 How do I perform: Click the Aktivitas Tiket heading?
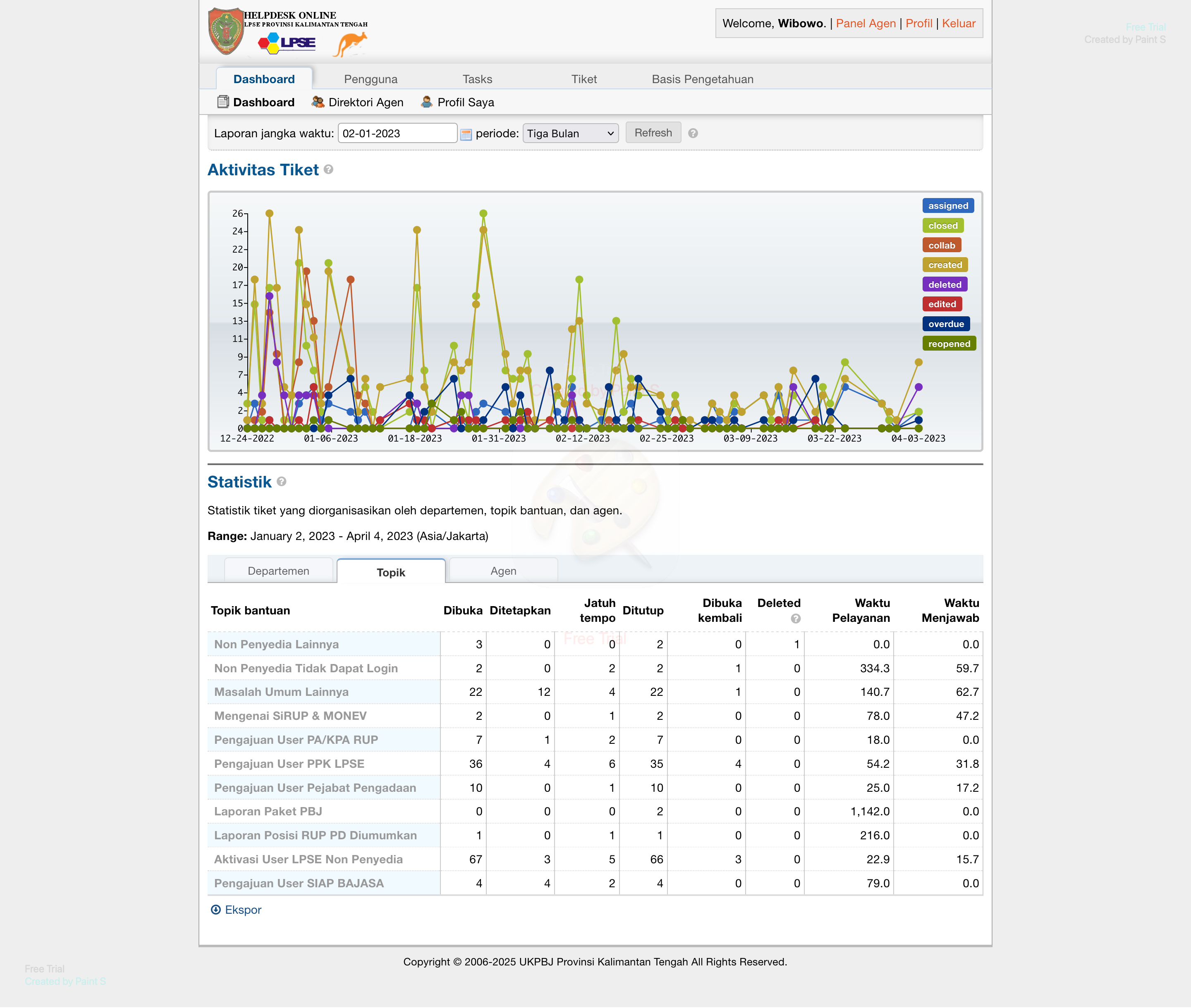tap(263, 170)
